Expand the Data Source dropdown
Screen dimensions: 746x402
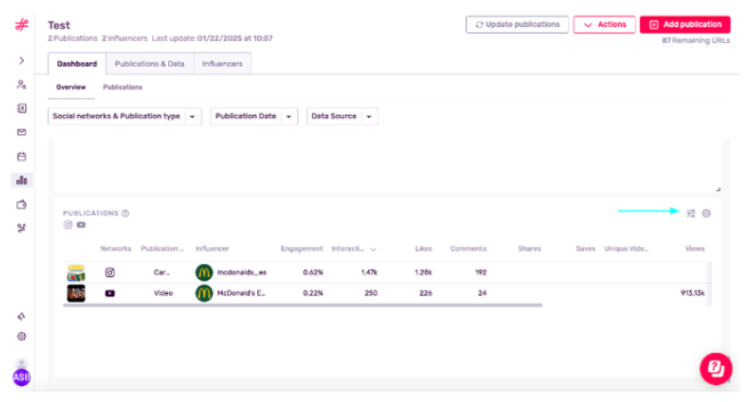(342, 116)
